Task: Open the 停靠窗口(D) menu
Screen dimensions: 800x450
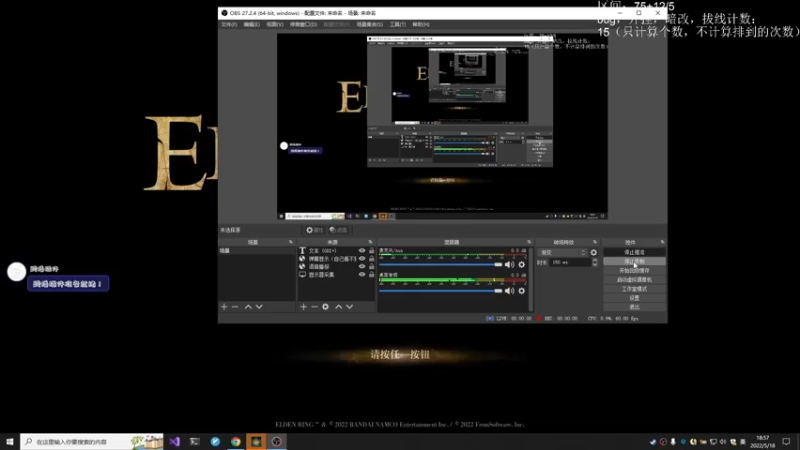Action: tap(304, 24)
